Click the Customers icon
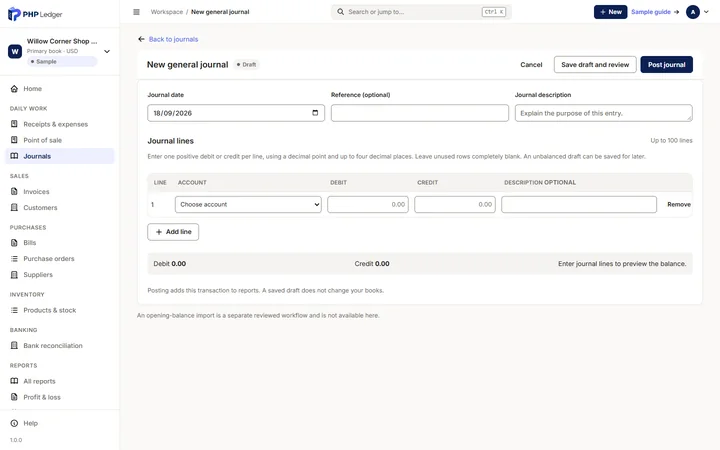720x450 pixels. click(14, 208)
